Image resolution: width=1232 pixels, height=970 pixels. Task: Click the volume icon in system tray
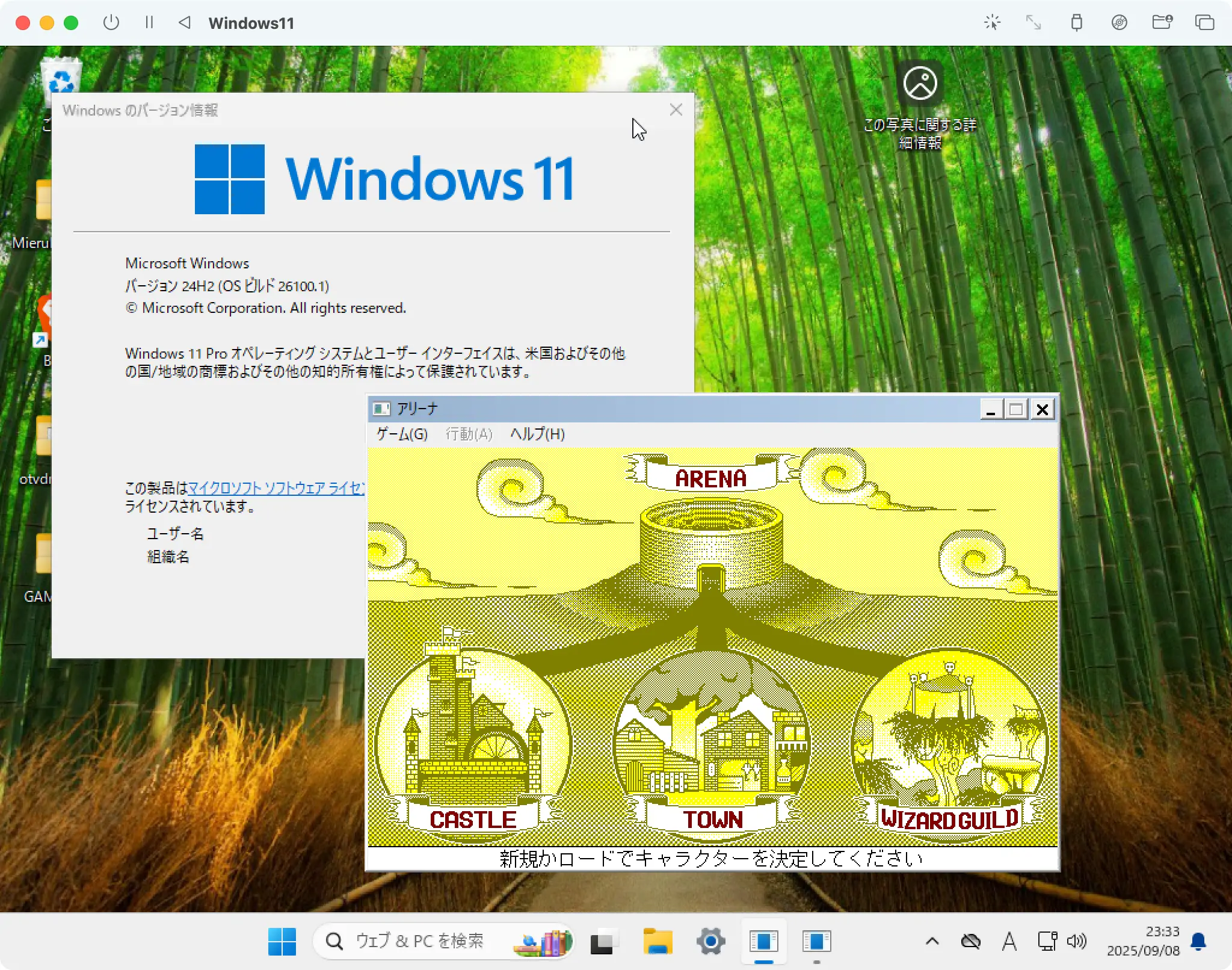coord(1077,941)
